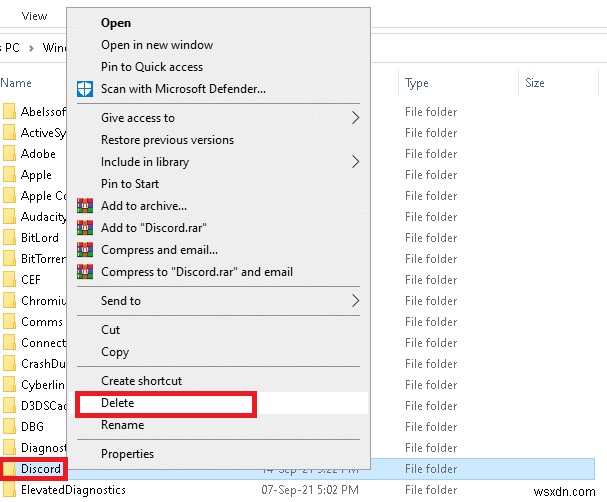Open the View ribbon tab

click(x=34, y=15)
